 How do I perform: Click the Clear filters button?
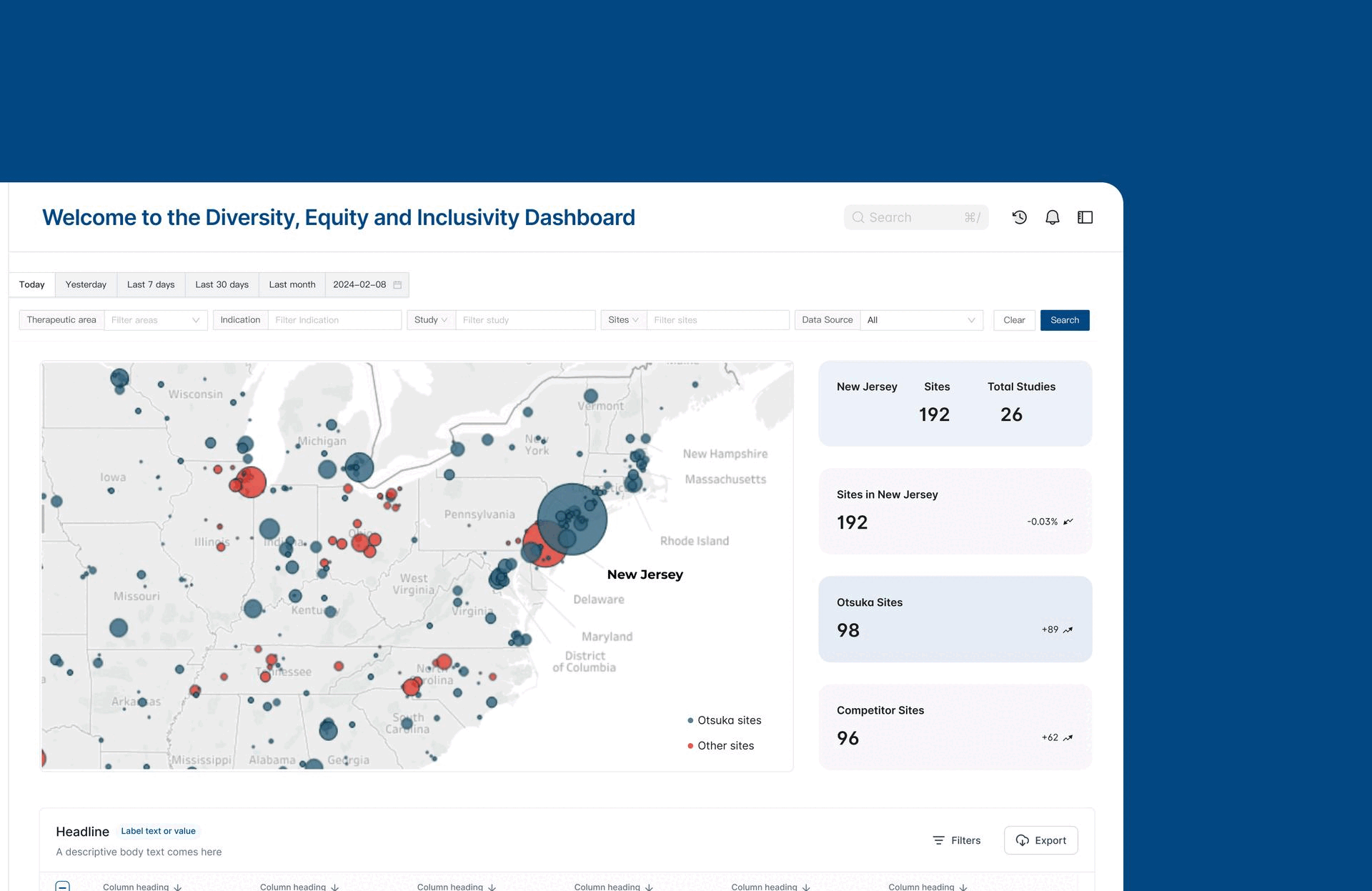1014,320
